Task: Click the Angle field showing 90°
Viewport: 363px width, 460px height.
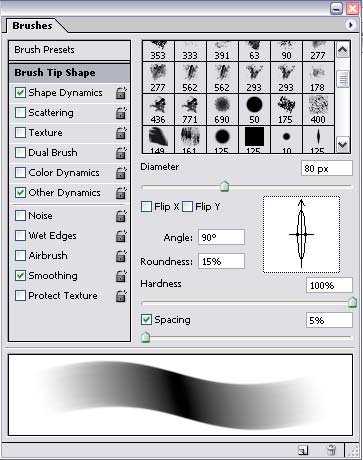Action: [x=221, y=237]
